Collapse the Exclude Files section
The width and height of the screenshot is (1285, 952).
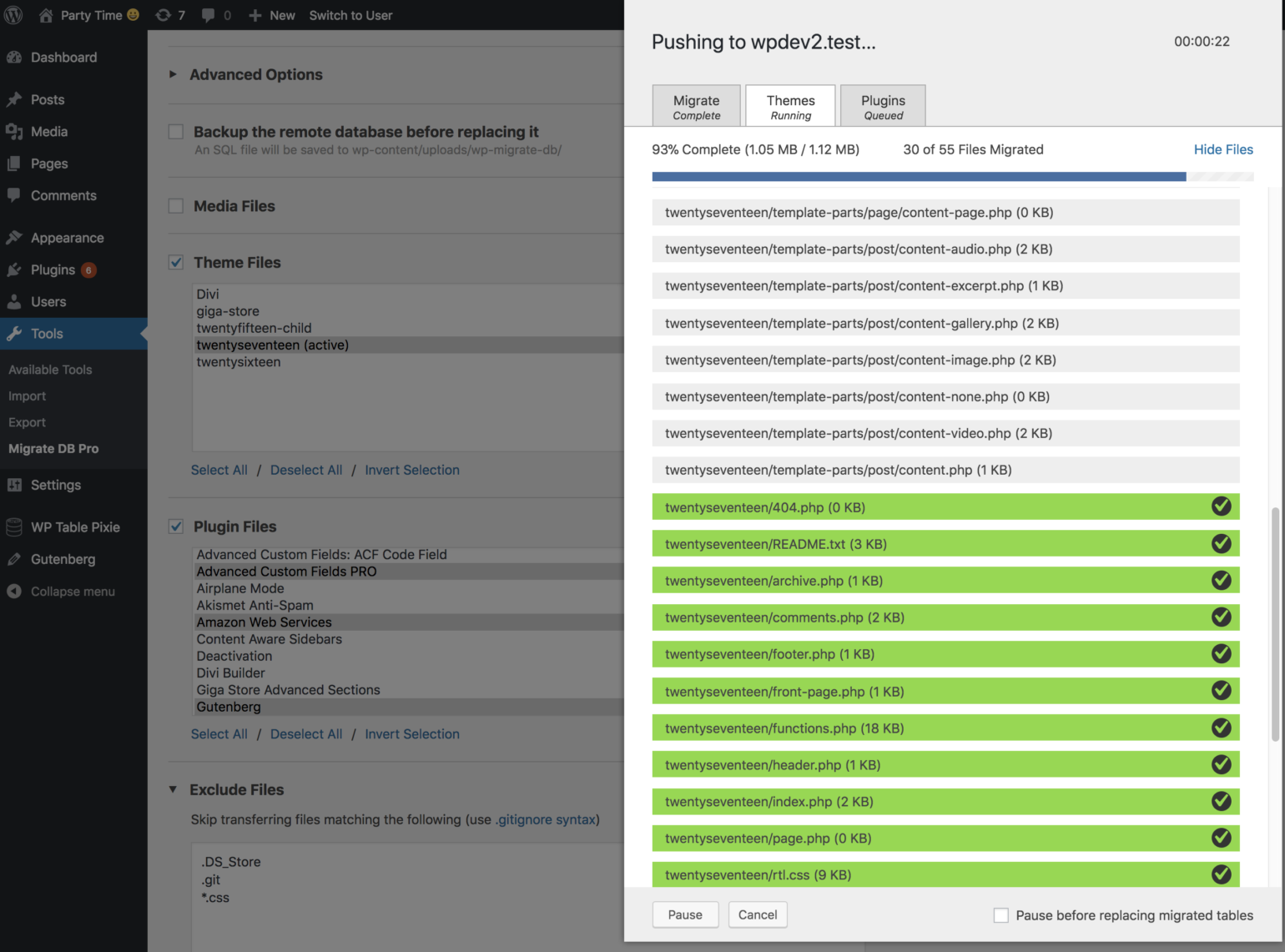tap(173, 789)
